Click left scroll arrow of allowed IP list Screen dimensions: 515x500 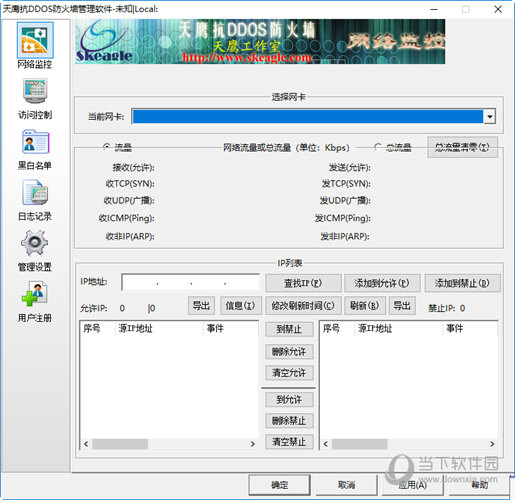tap(86, 444)
